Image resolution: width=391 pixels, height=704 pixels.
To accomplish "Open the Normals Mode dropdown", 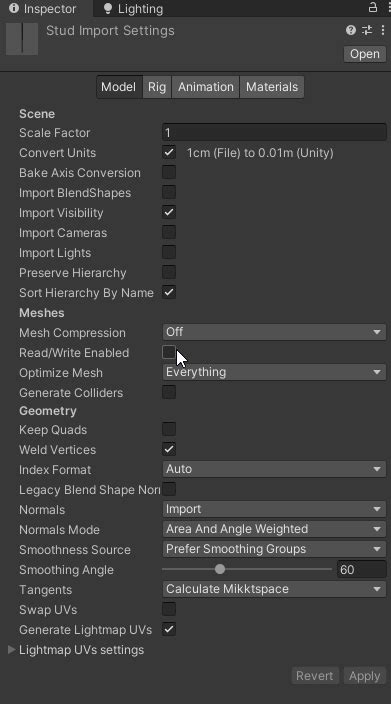I will click(x=274, y=529).
